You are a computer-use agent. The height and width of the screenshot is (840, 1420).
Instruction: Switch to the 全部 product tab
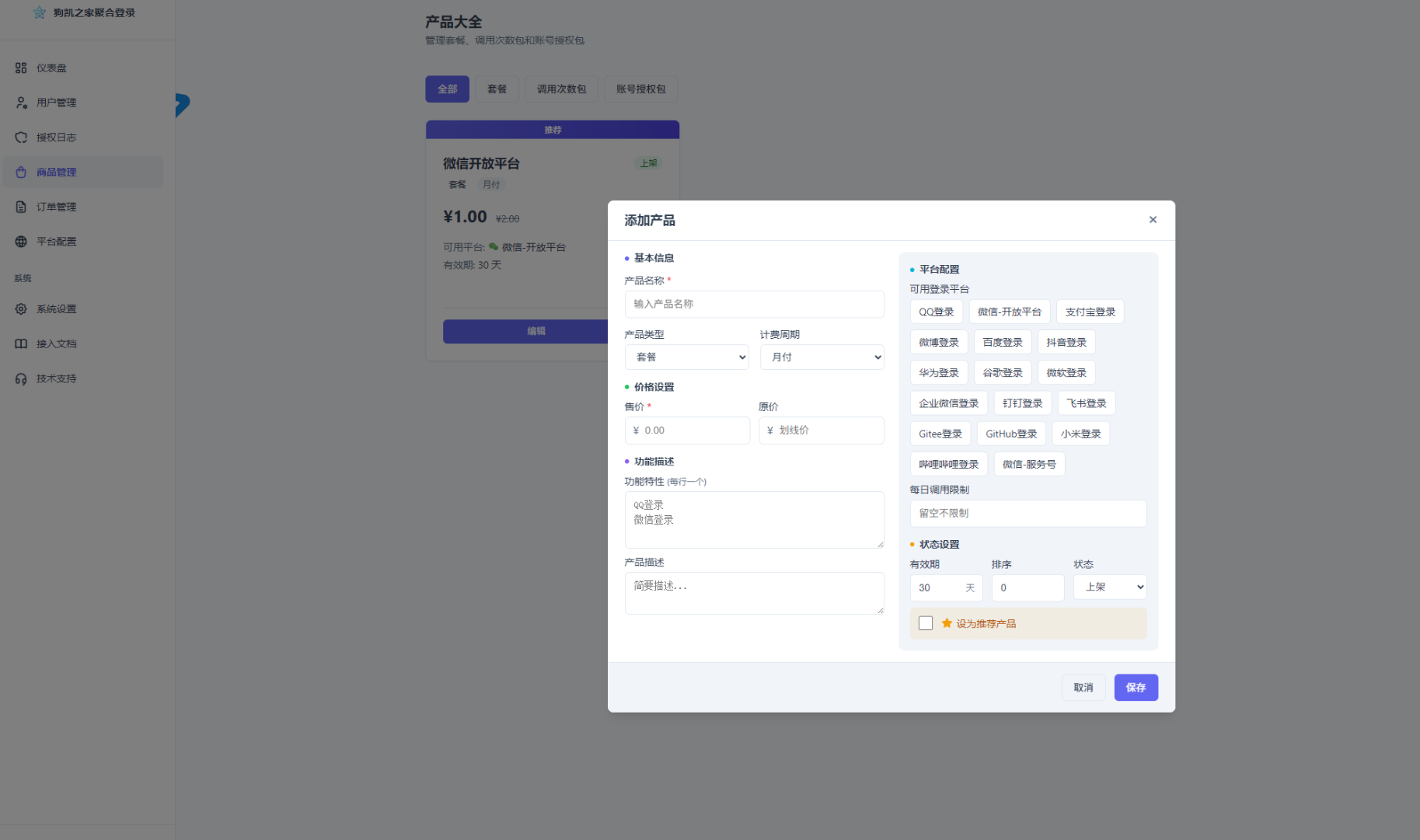click(x=447, y=89)
